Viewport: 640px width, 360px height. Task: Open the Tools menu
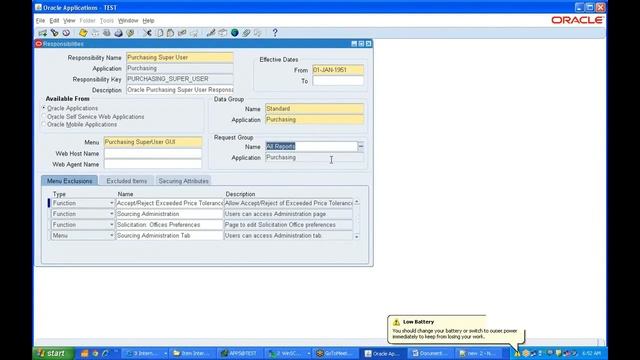click(x=107, y=20)
